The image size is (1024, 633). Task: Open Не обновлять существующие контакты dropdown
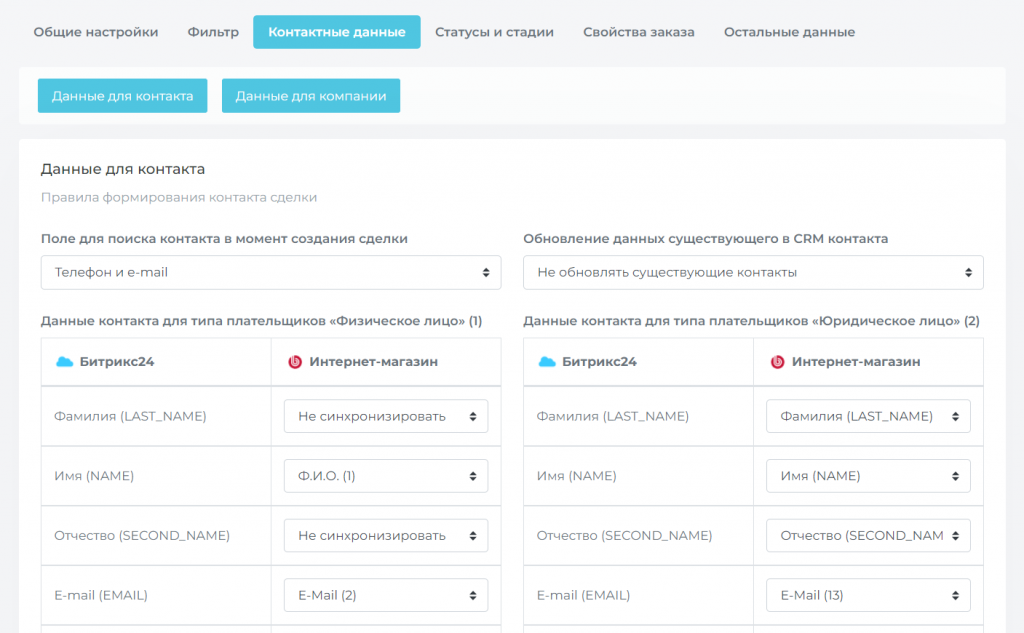point(753,272)
